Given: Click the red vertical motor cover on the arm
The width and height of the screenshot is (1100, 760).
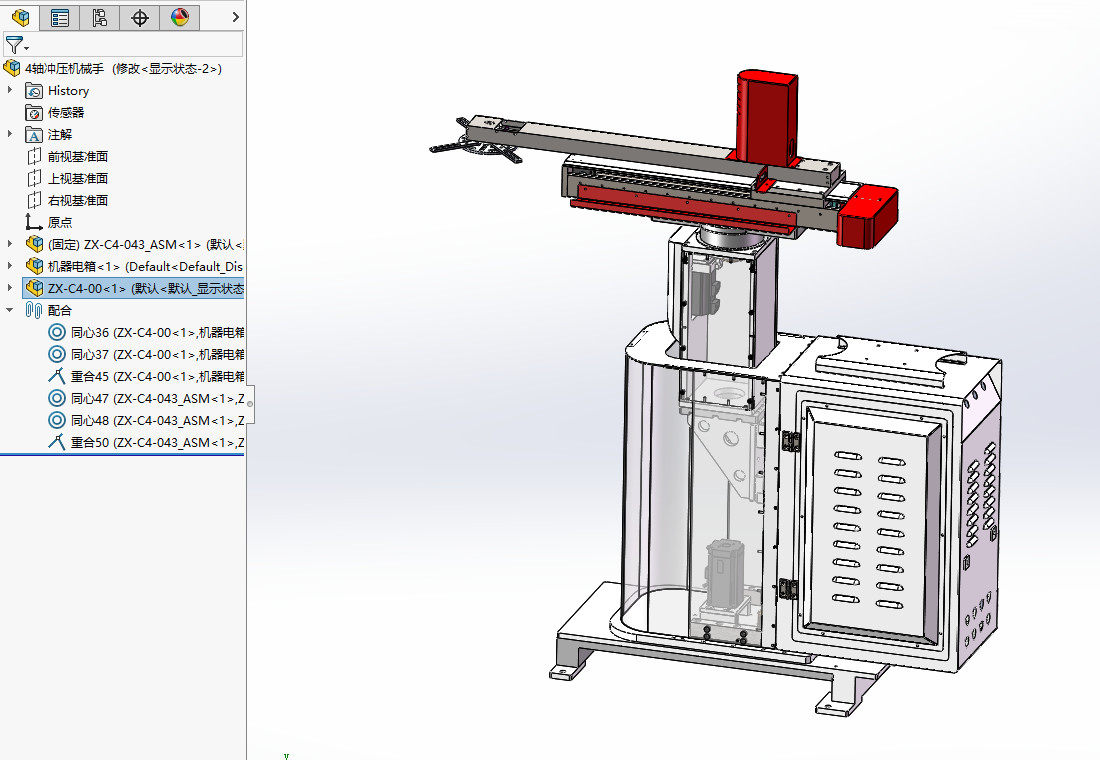Looking at the screenshot, I should [x=766, y=116].
